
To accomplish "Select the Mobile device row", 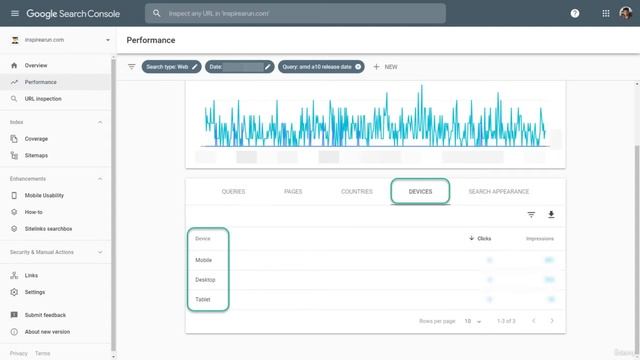I will 375,260.
